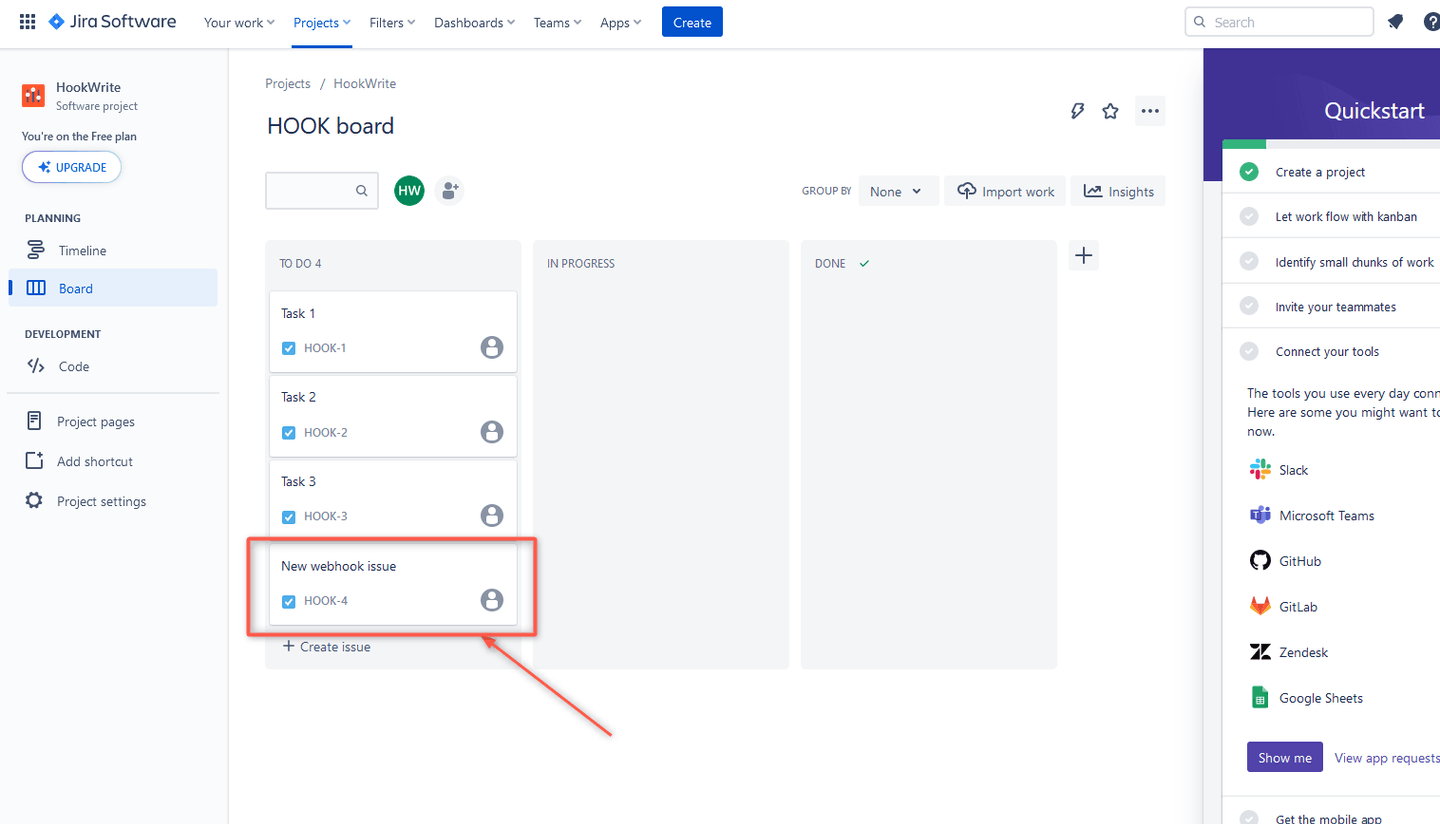
Task: Expand the Dashboards menu
Action: 474,21
